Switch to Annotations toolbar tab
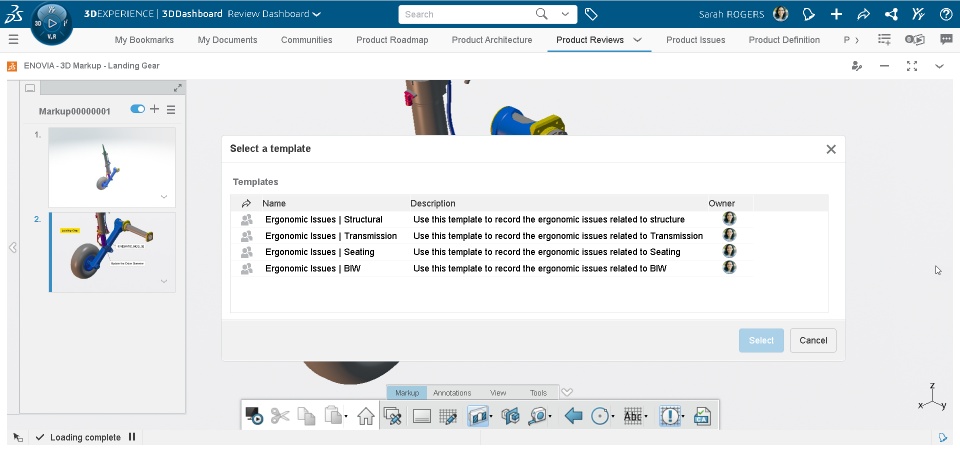 click(x=452, y=393)
